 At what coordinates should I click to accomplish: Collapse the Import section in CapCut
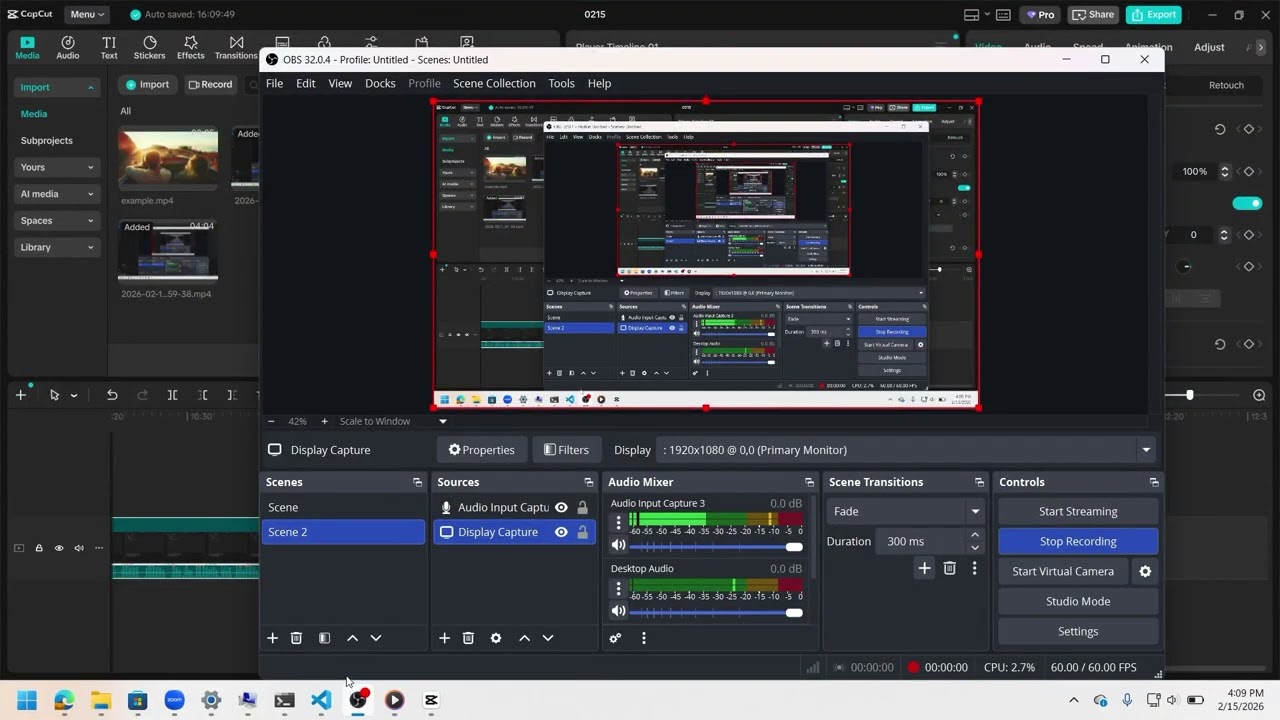coord(57,87)
